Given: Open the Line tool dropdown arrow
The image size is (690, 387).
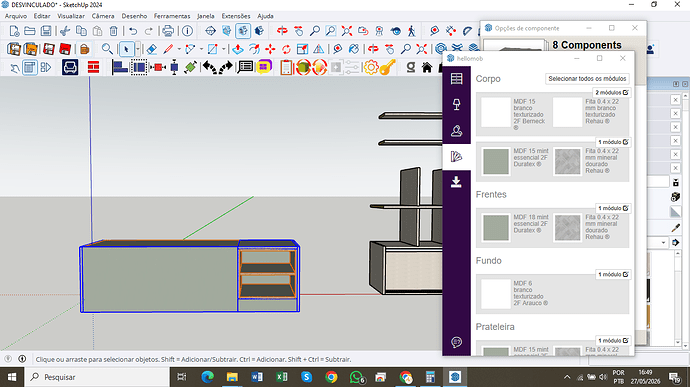Looking at the screenshot, I should click(x=179, y=49).
